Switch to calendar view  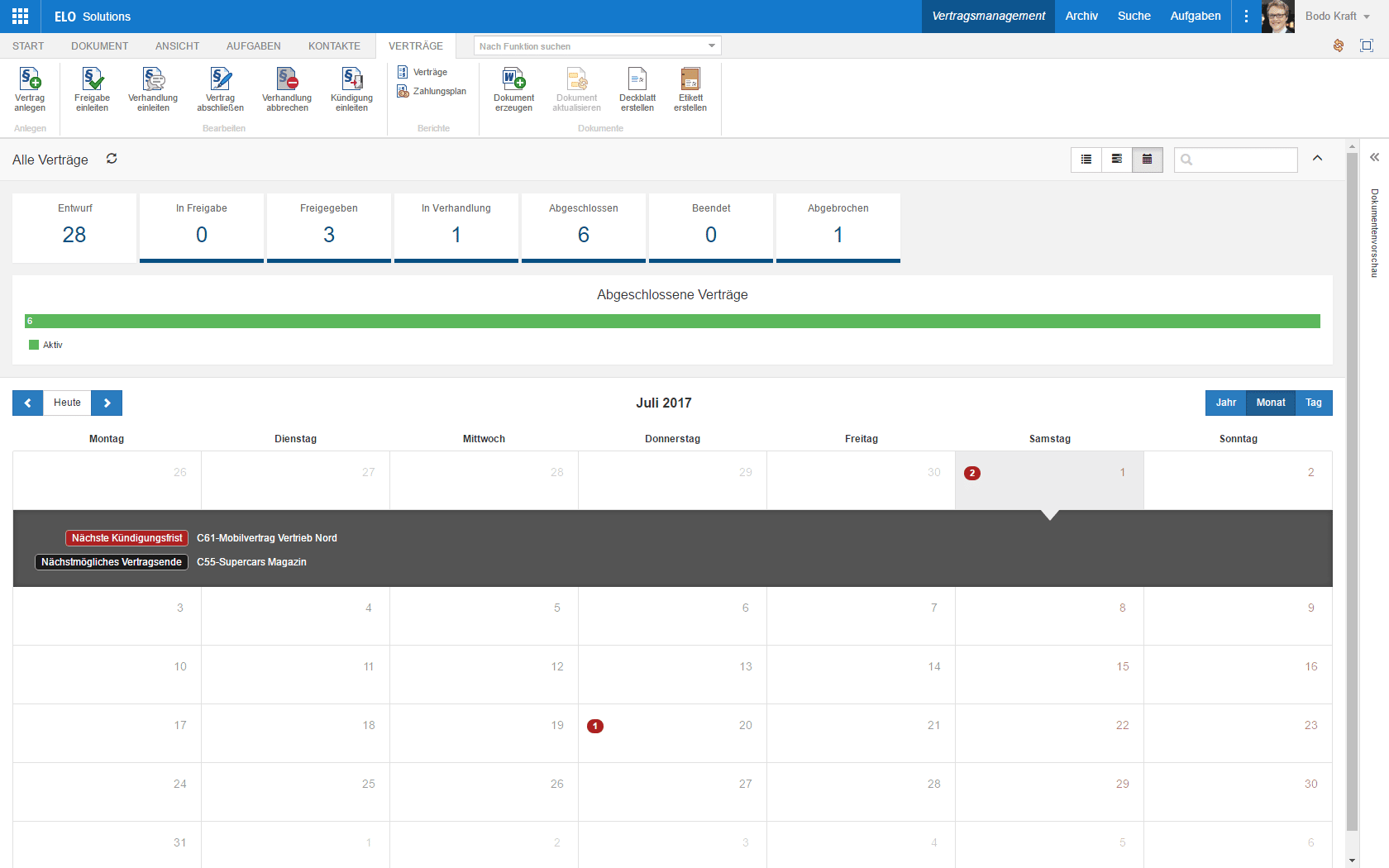(x=1148, y=160)
